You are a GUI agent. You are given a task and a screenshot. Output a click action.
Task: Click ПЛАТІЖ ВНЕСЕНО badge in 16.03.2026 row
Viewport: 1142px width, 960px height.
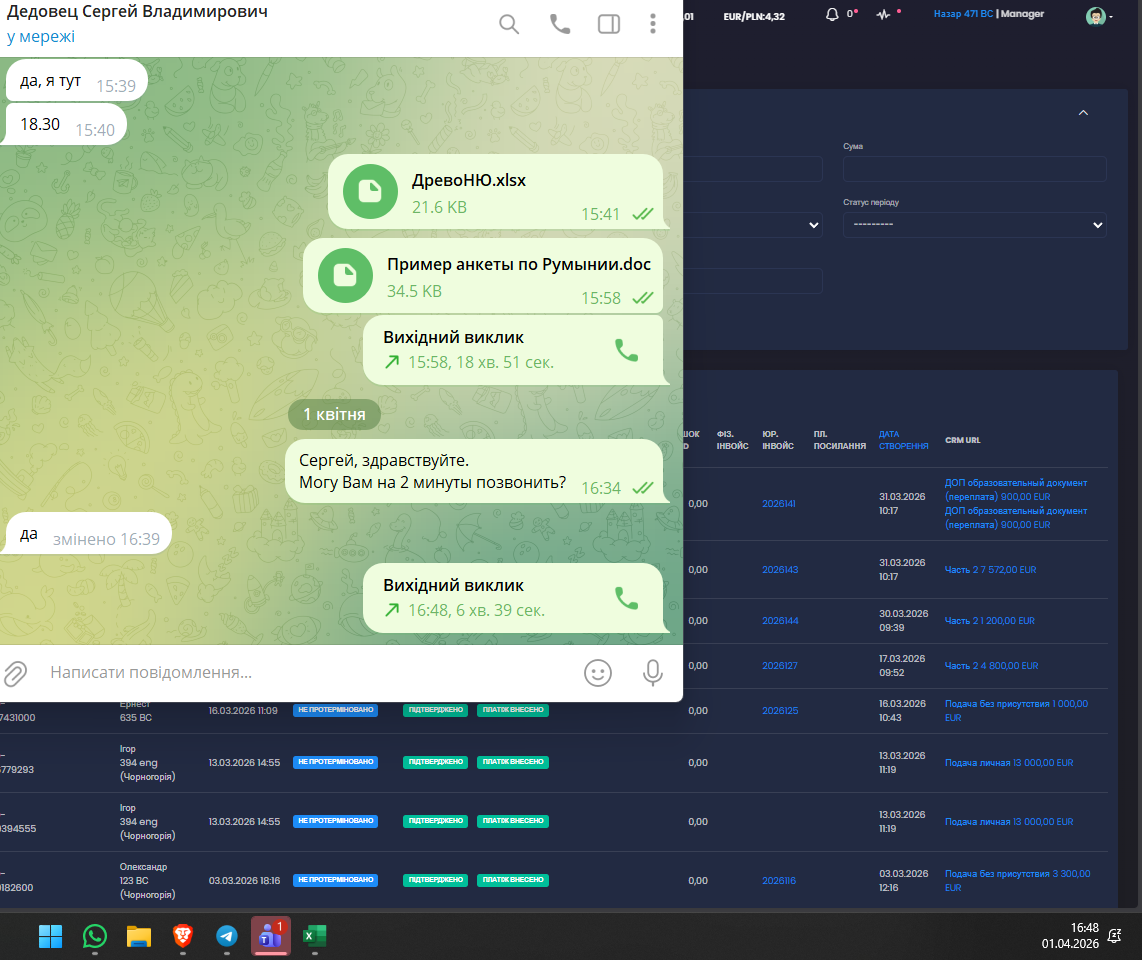coord(513,710)
